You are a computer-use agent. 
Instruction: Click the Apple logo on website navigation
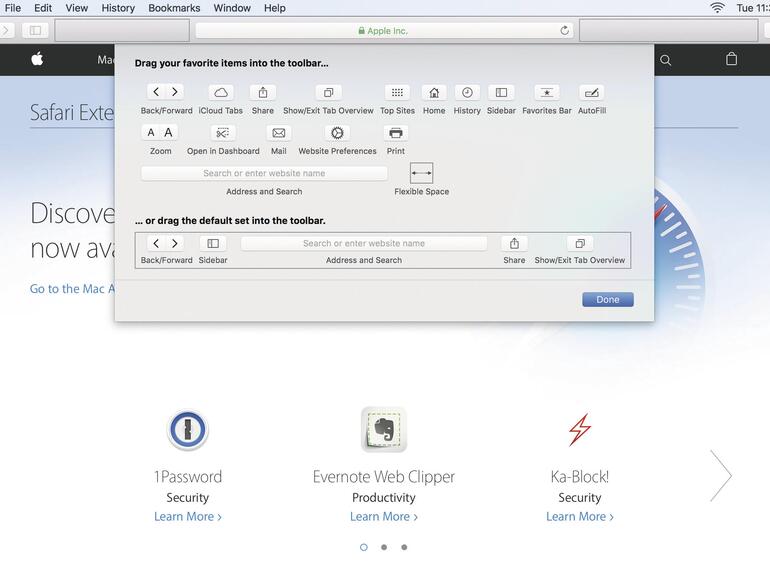point(37,59)
